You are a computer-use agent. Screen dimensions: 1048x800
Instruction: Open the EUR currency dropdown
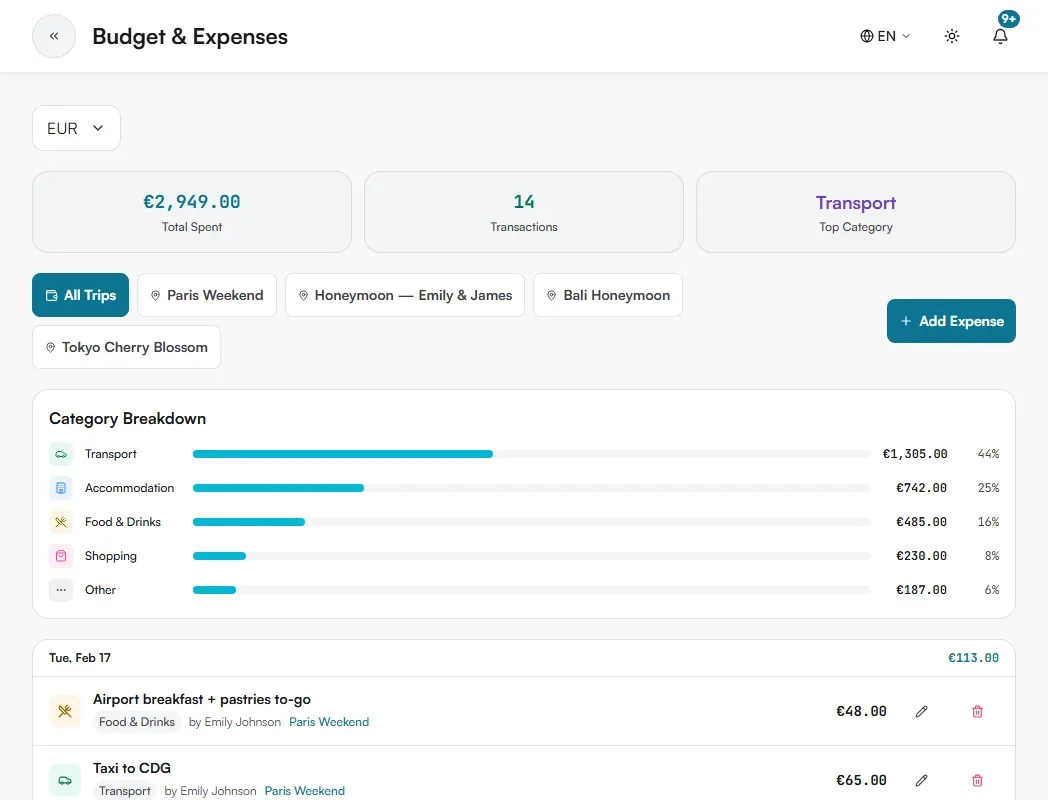[76, 128]
